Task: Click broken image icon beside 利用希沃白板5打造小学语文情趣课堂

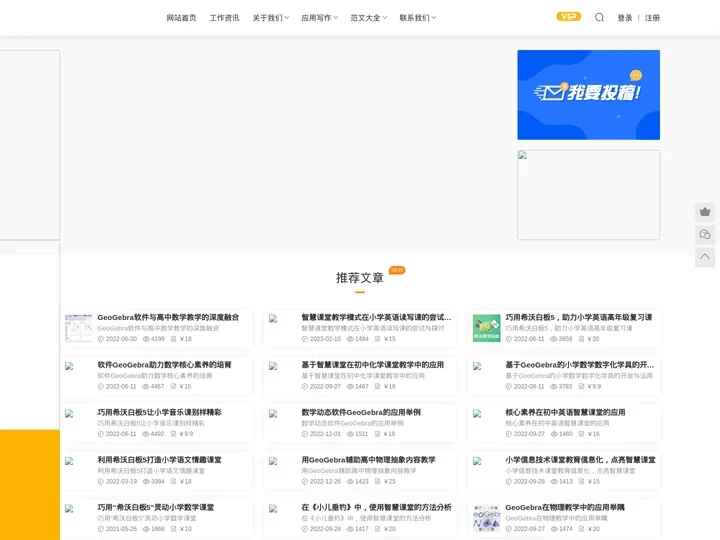Action: coord(69,461)
